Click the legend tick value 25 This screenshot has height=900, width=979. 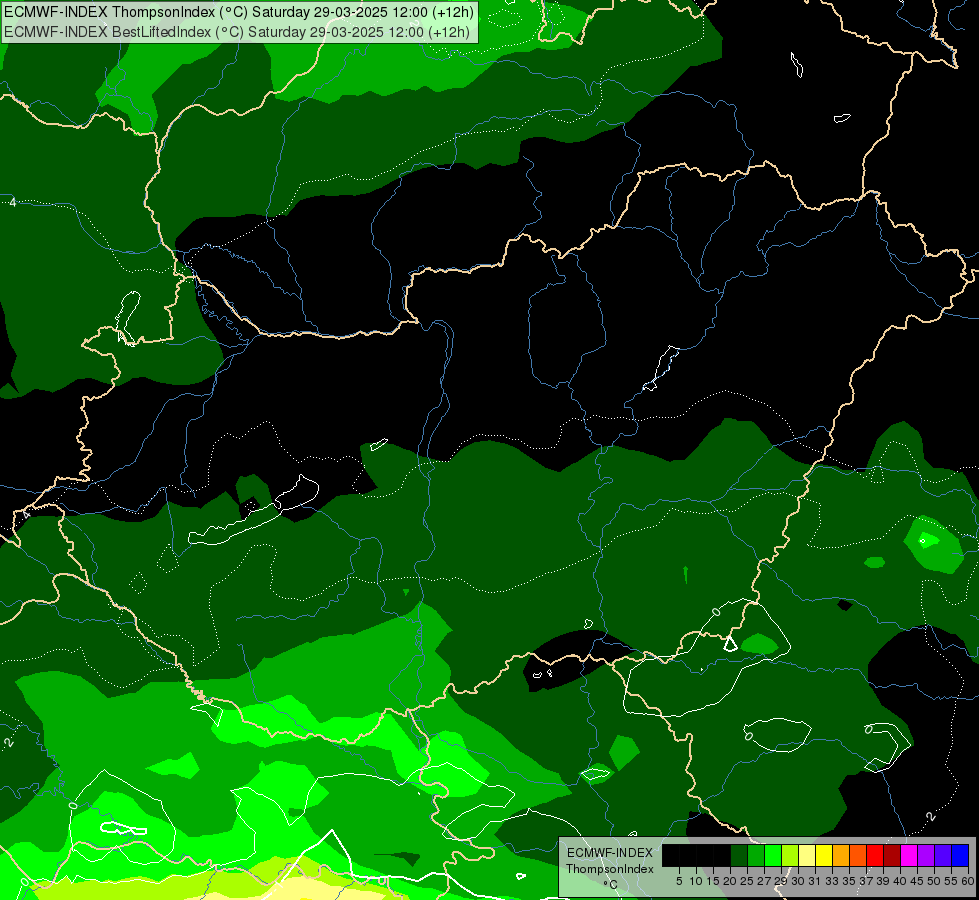pos(747,881)
